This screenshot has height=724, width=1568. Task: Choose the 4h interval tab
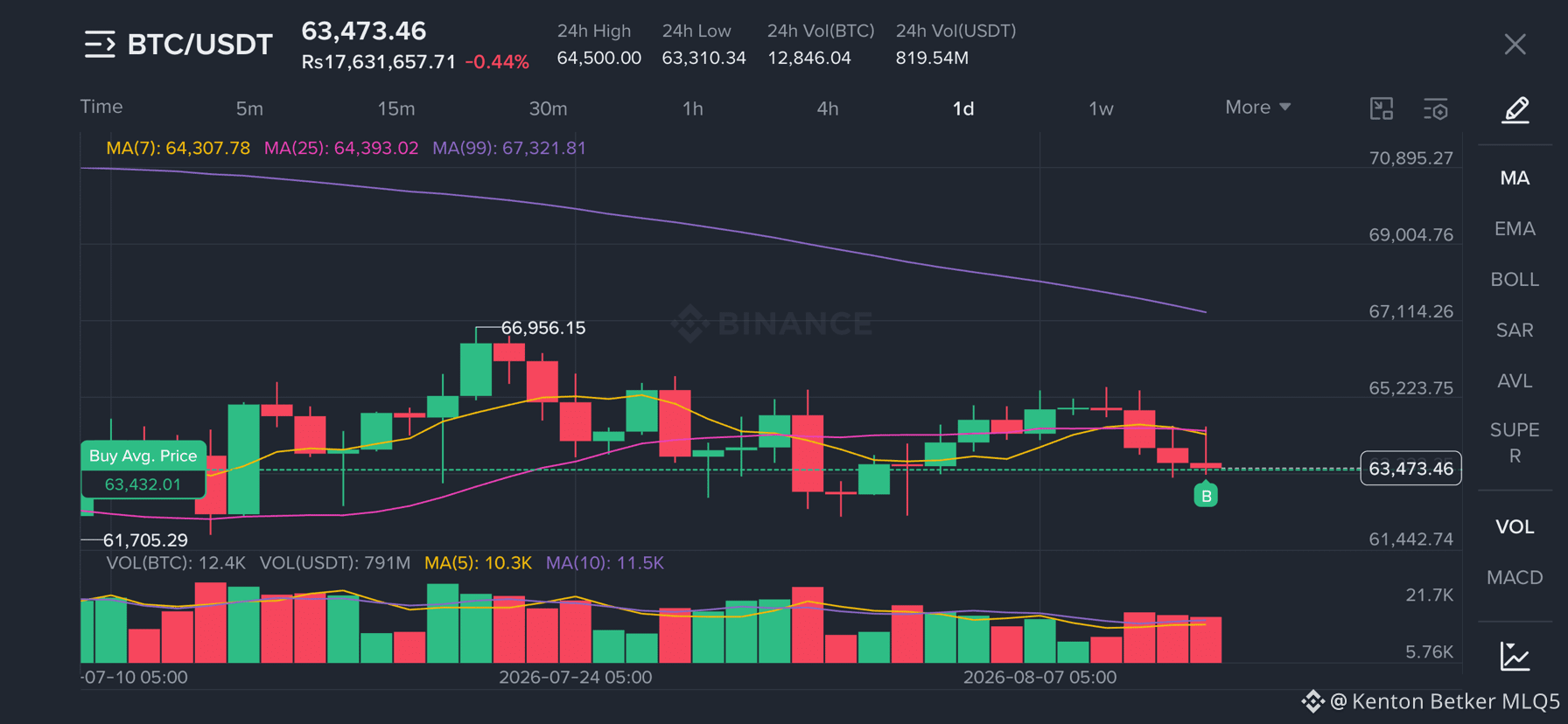point(828,108)
